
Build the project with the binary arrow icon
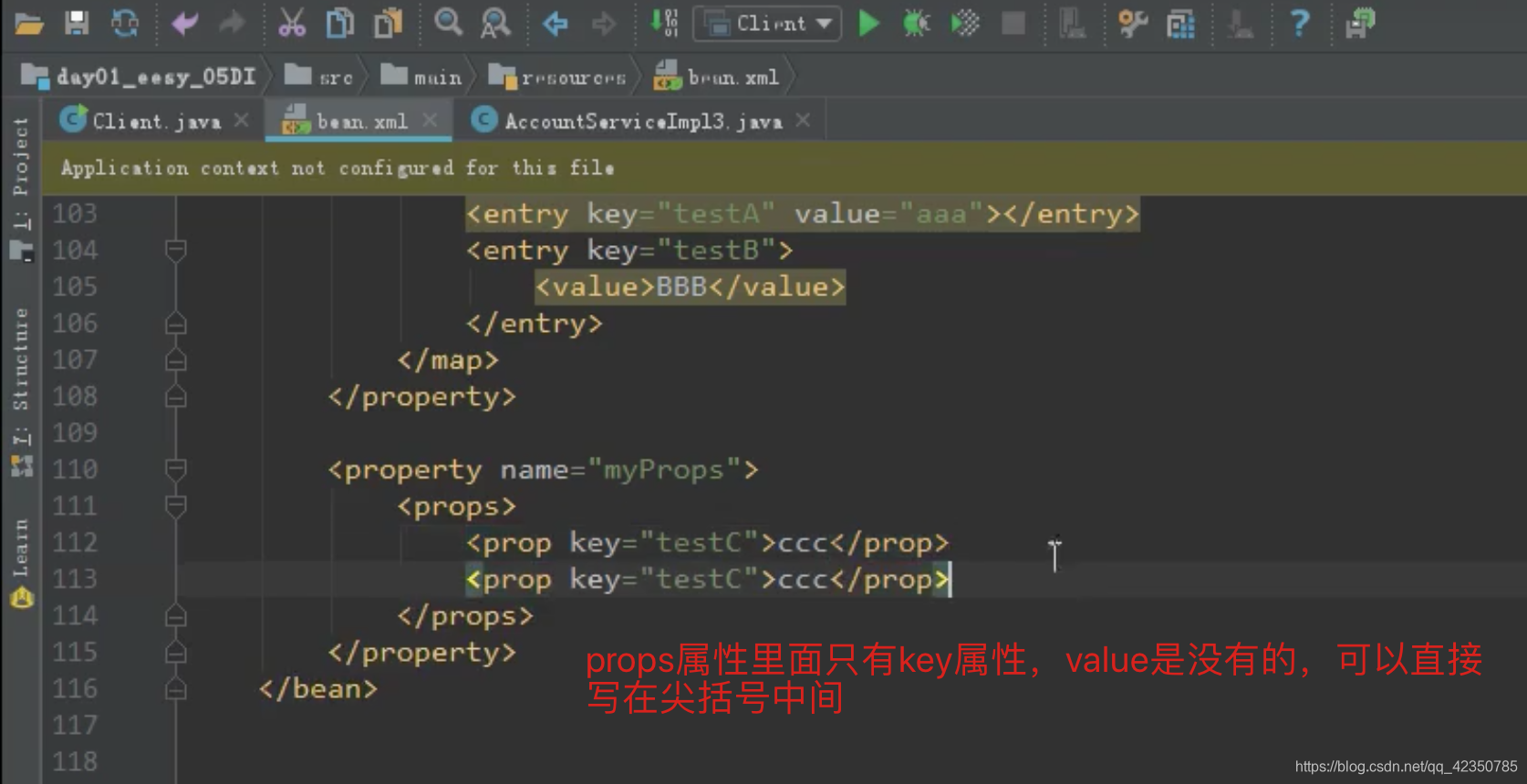coord(663,23)
